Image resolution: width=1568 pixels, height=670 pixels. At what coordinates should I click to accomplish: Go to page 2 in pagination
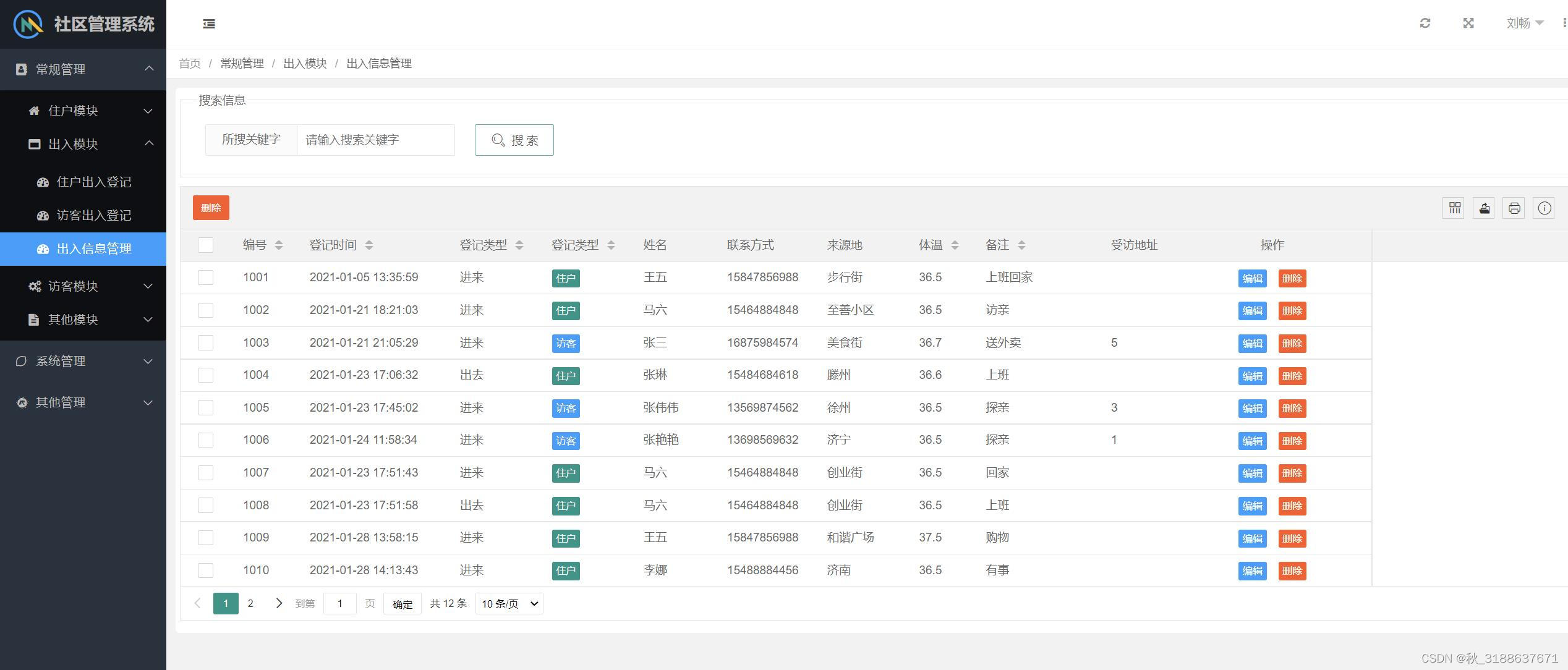[250, 603]
